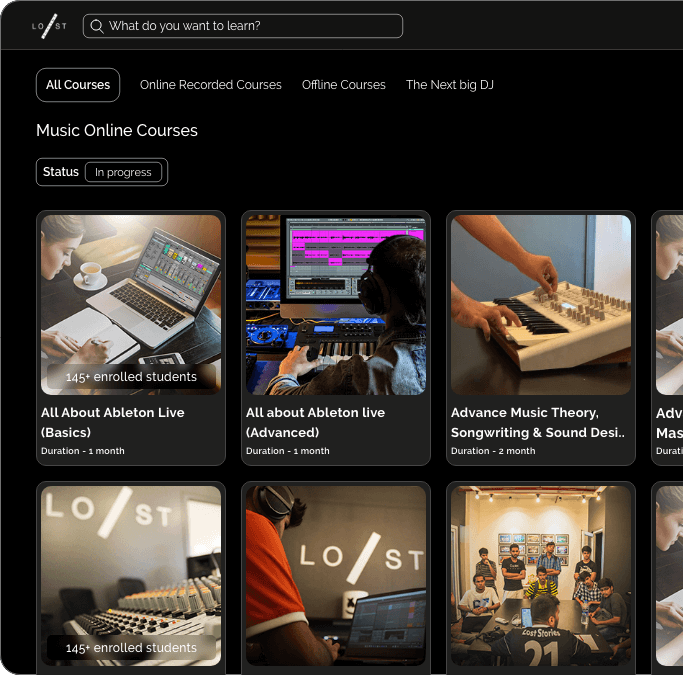Image resolution: width=683 pixels, height=675 pixels.
Task: Open the mixing console course thumbnail
Action: pyautogui.click(x=131, y=576)
